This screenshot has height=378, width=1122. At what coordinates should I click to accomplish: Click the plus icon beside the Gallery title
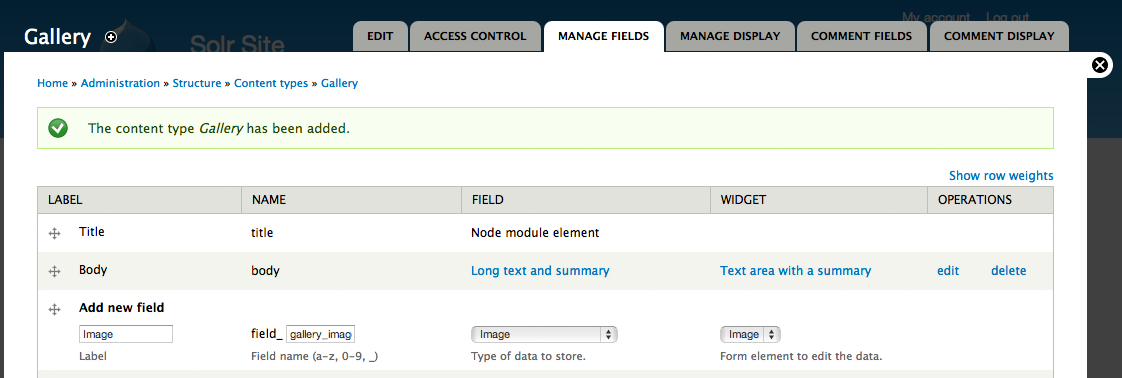tap(111, 37)
